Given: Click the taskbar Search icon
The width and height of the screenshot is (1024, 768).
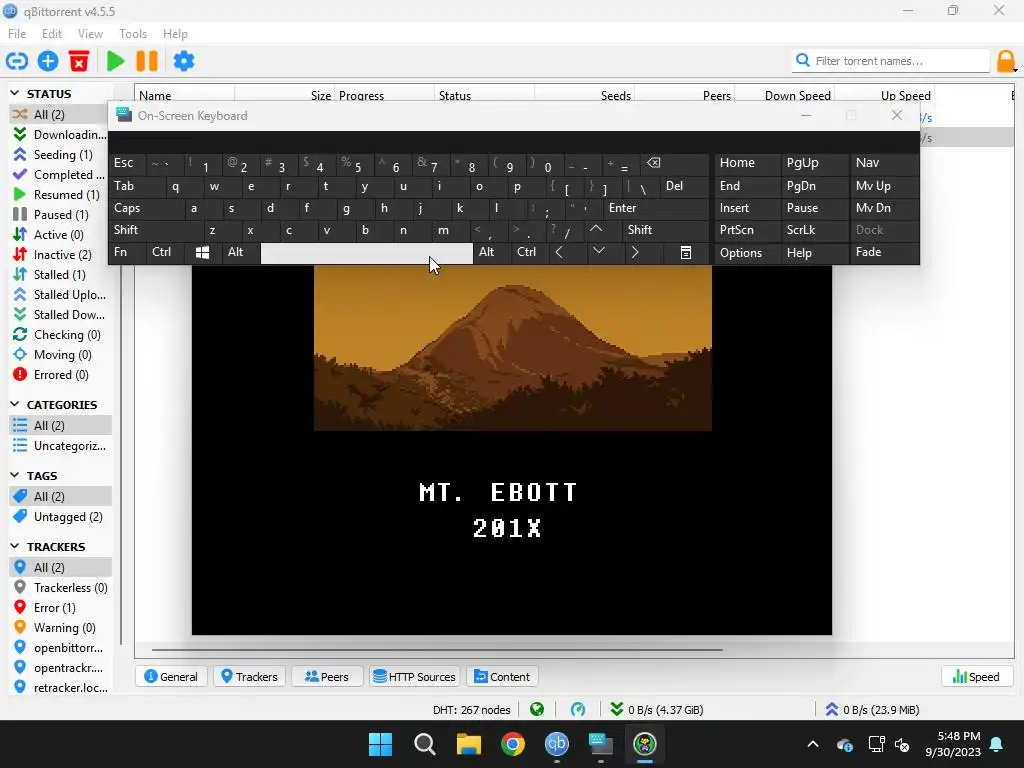Looking at the screenshot, I should point(424,744).
